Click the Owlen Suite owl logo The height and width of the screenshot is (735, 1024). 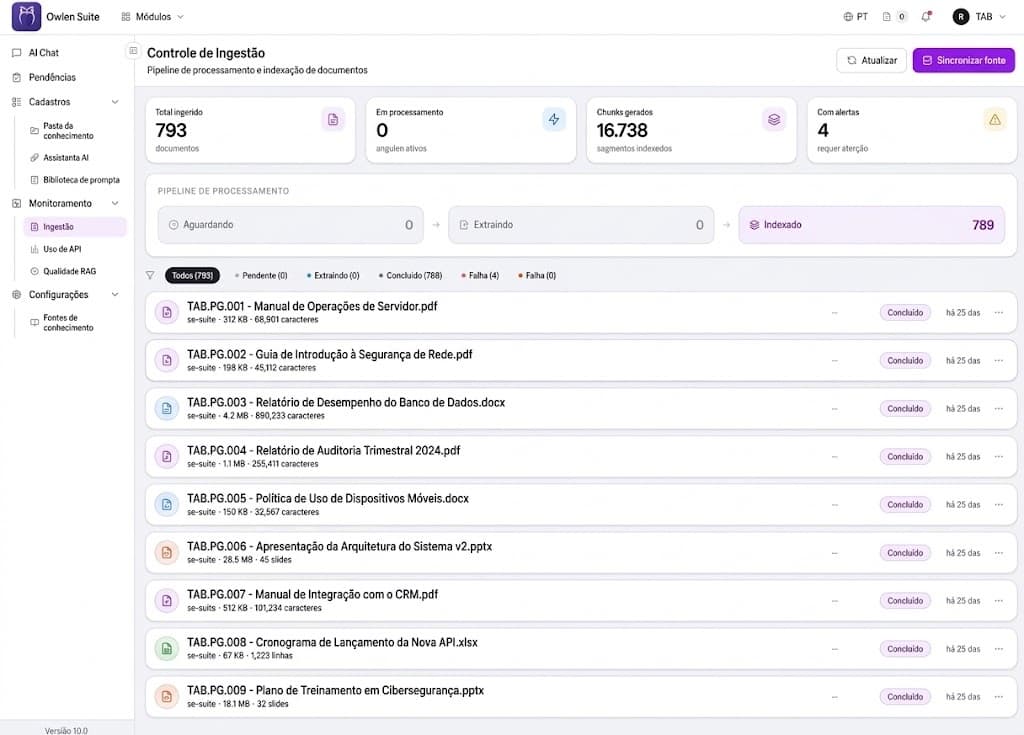[26, 16]
